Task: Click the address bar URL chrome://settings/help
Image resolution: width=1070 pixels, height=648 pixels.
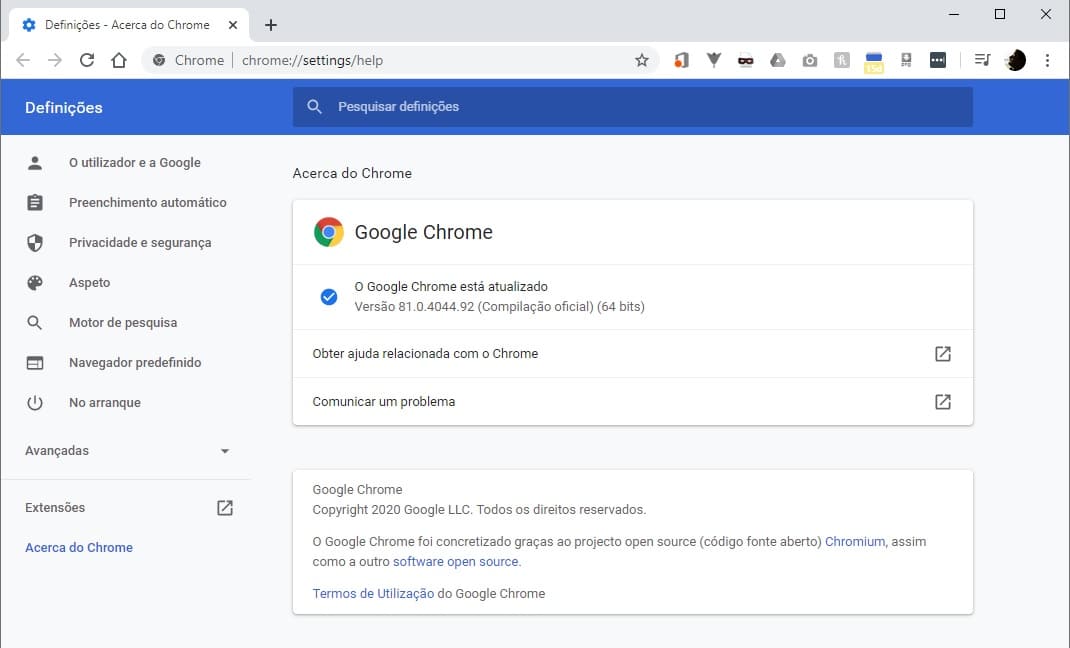Action: (313, 60)
